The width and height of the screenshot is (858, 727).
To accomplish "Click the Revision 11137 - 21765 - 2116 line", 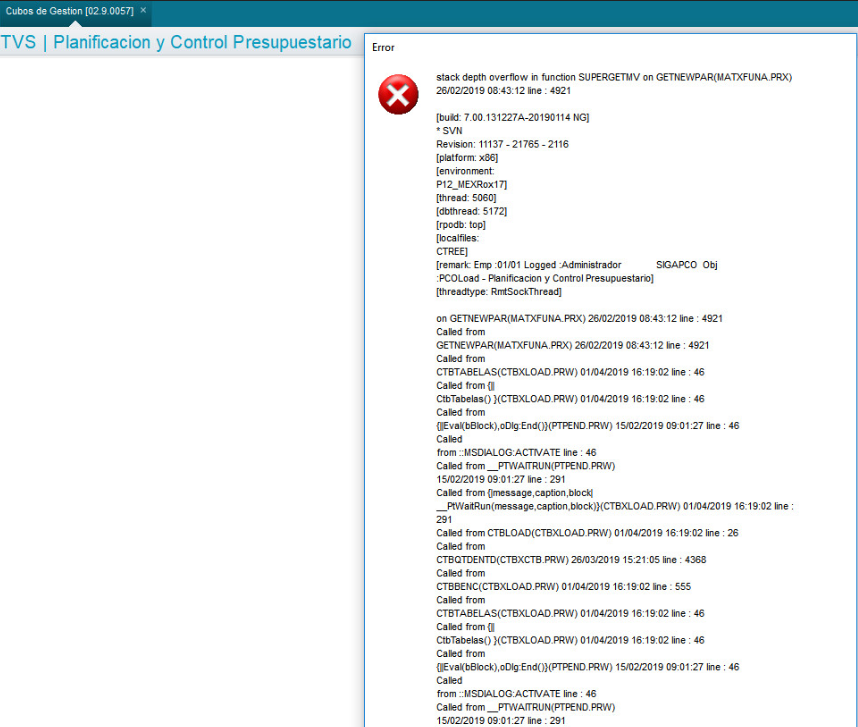I will [x=502, y=144].
